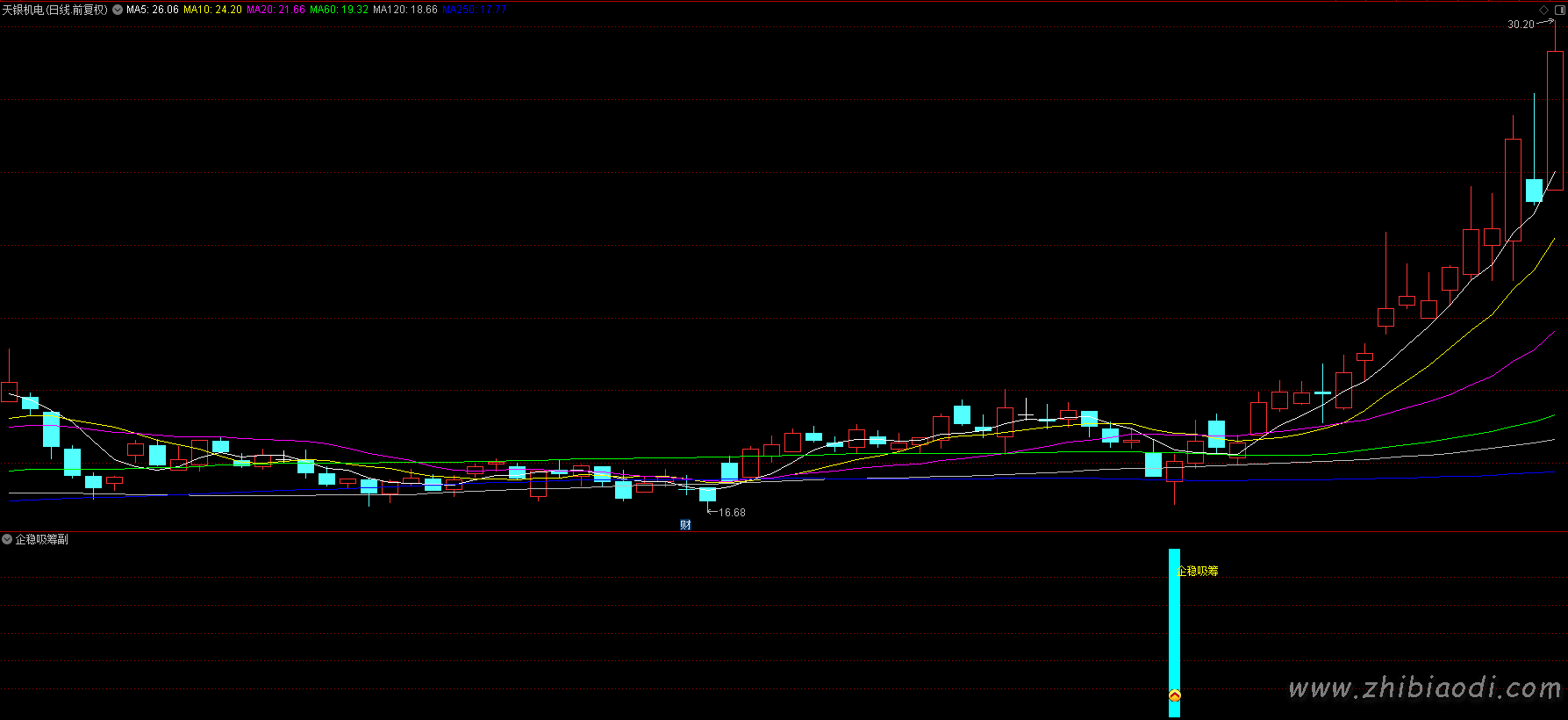Viewport: 1568px width, 720px height.
Task: Click the last red candlestick at far right
Action: tap(1555, 120)
